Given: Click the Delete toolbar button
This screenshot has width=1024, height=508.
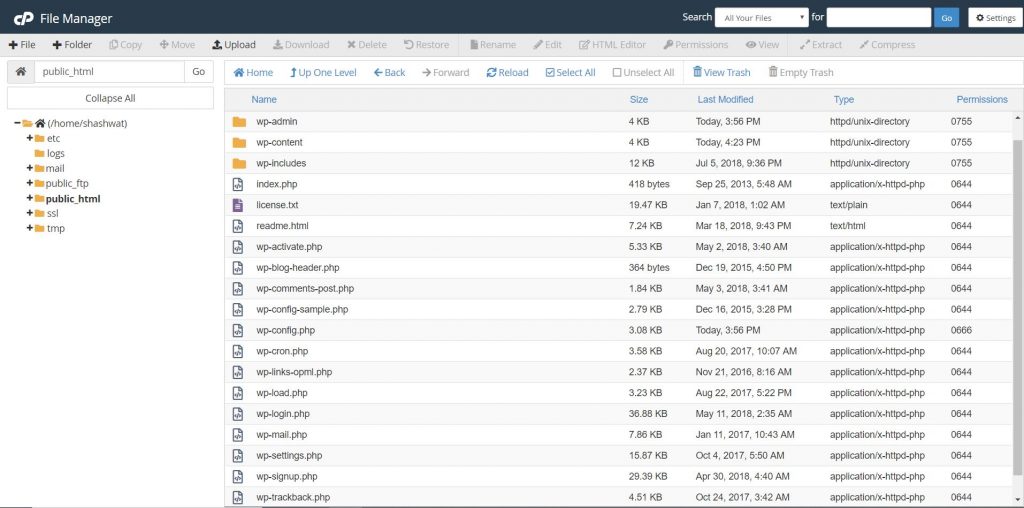Looking at the screenshot, I should tap(367, 44).
